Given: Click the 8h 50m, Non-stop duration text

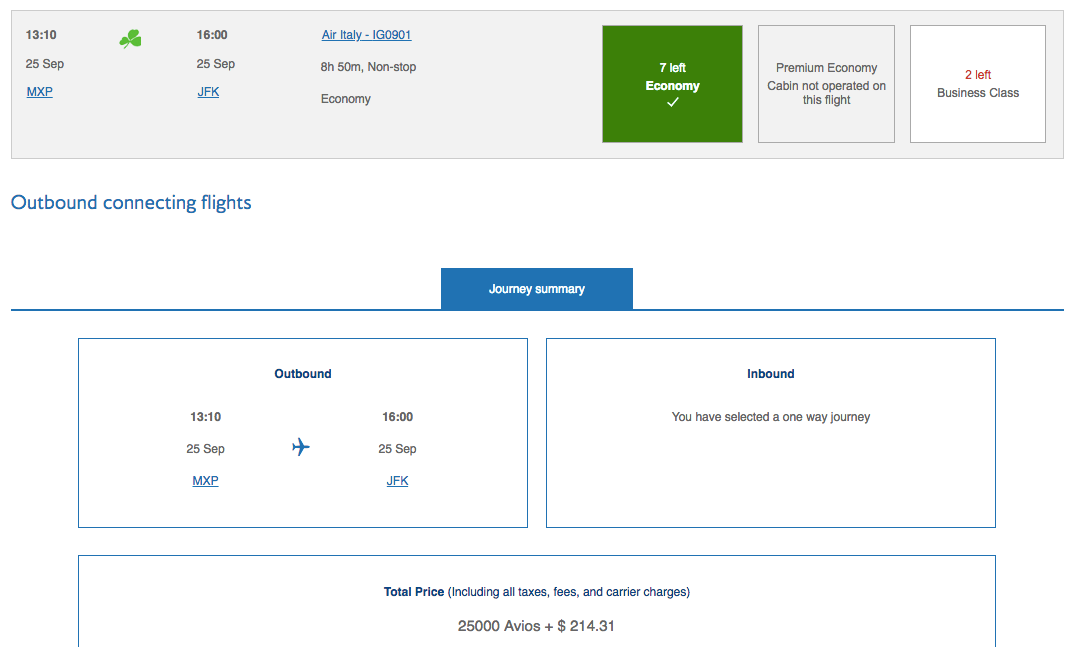Looking at the screenshot, I should click(368, 67).
